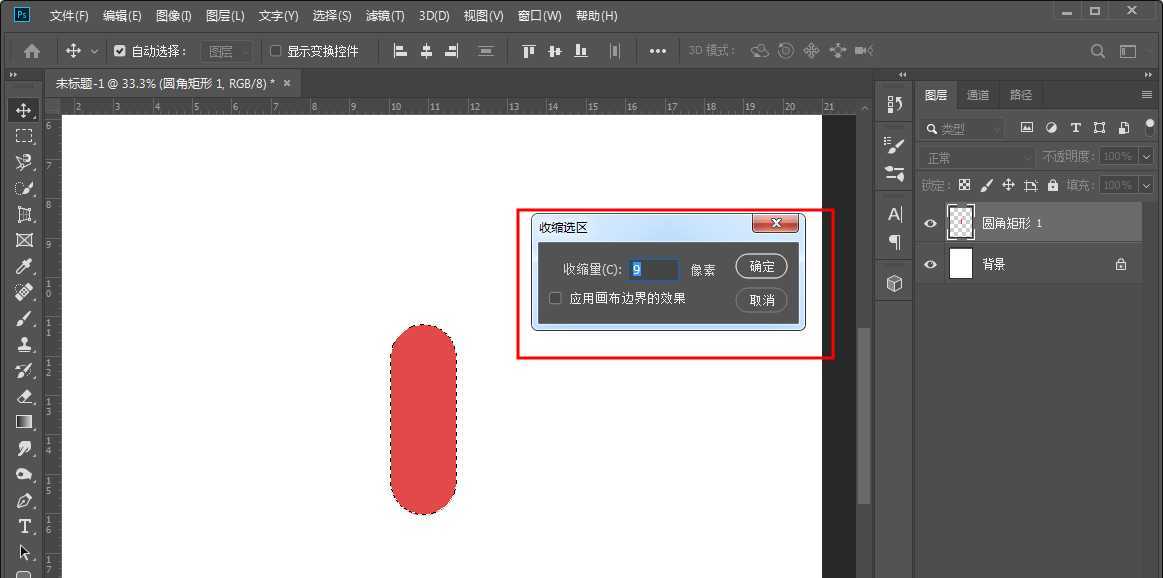1163x578 pixels.
Task: Hide the 圆角矩形 1 layer
Action: [930, 222]
